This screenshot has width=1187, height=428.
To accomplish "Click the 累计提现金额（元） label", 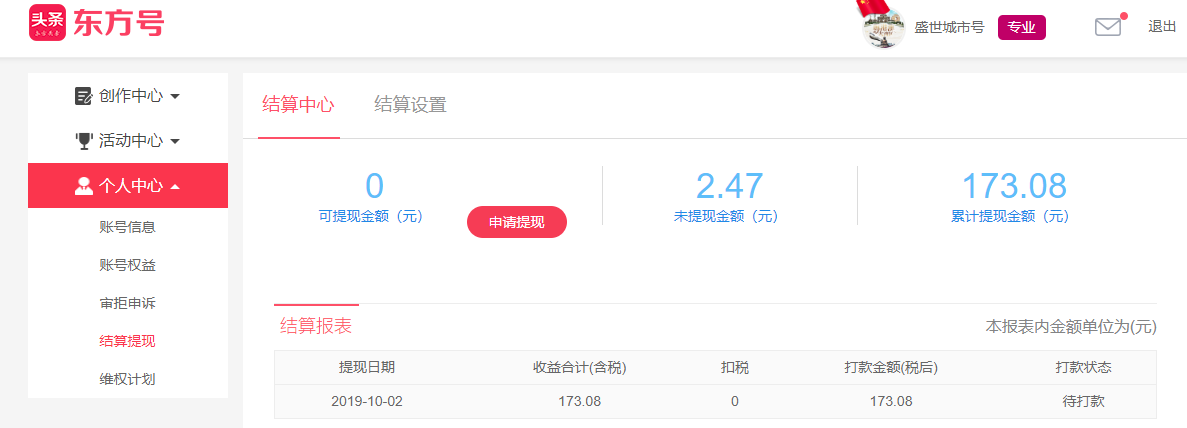I will tap(1010, 217).
